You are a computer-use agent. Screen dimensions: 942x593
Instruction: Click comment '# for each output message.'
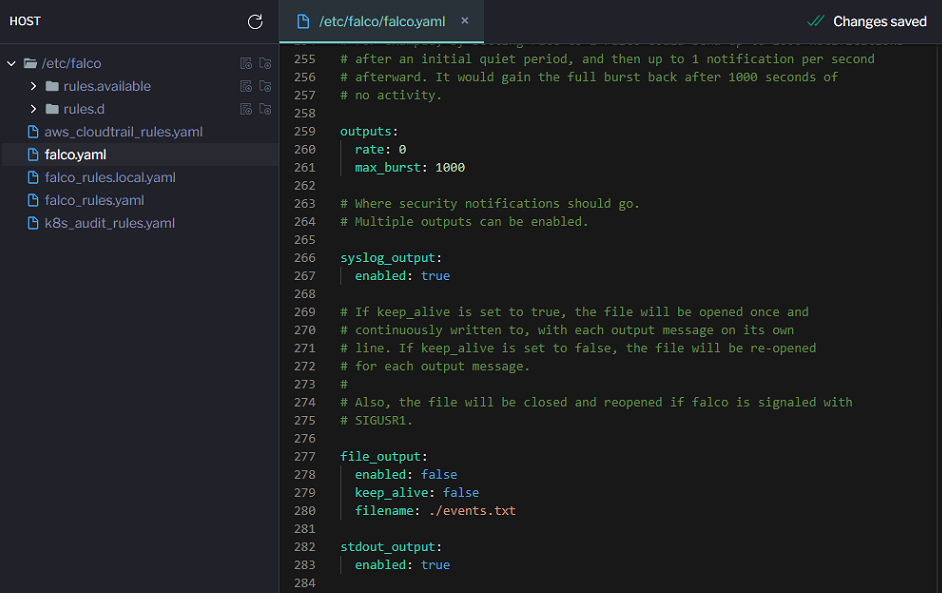tap(435, 366)
